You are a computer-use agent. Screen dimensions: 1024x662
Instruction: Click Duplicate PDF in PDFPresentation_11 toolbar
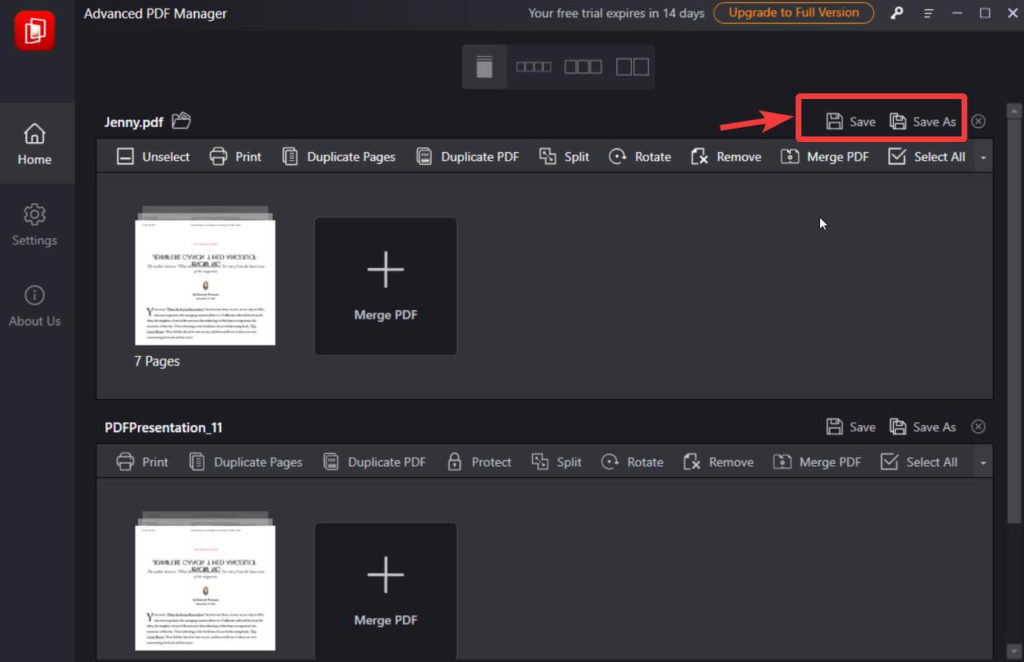tap(374, 462)
